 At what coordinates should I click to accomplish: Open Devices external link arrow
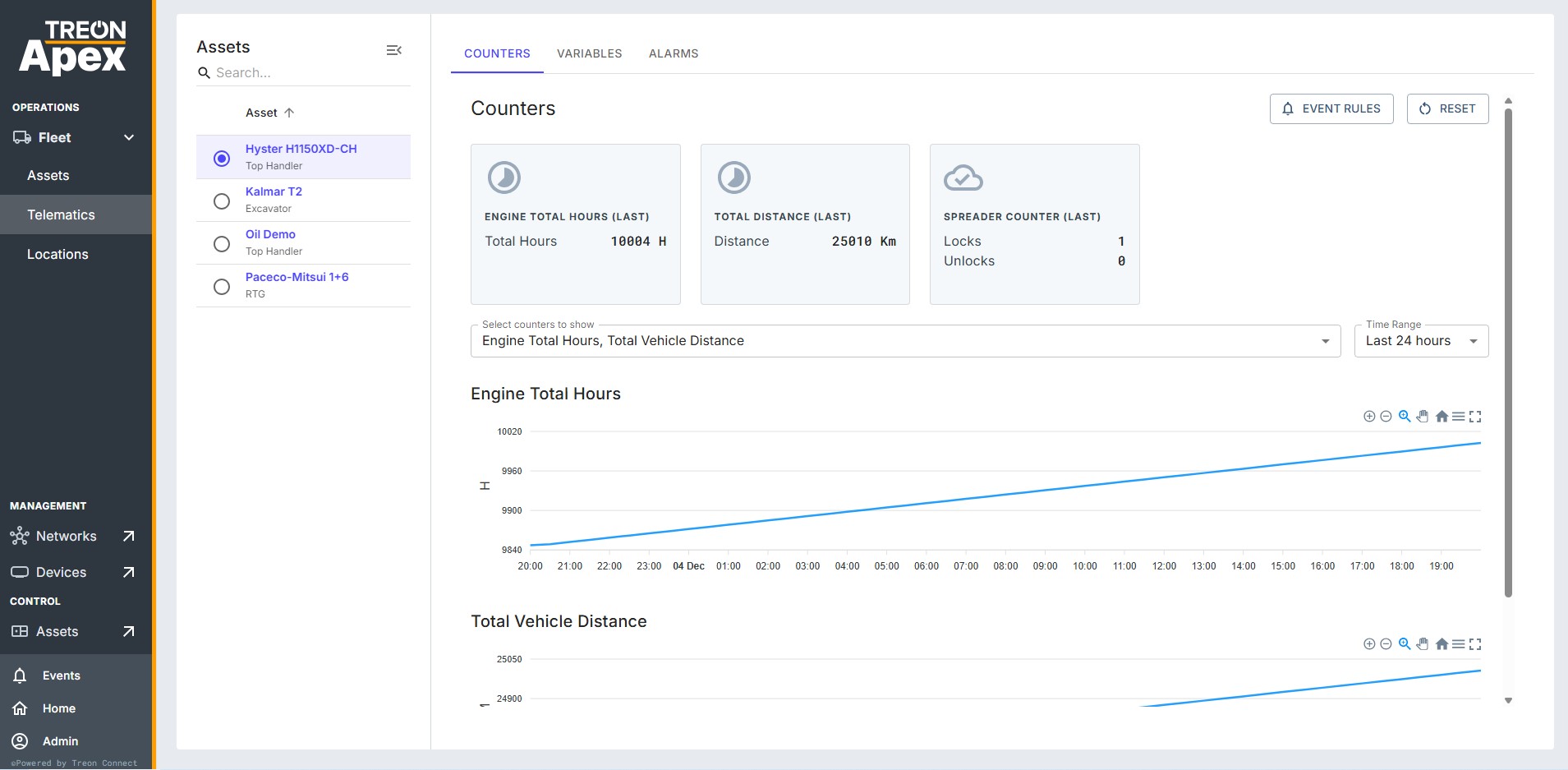128,572
